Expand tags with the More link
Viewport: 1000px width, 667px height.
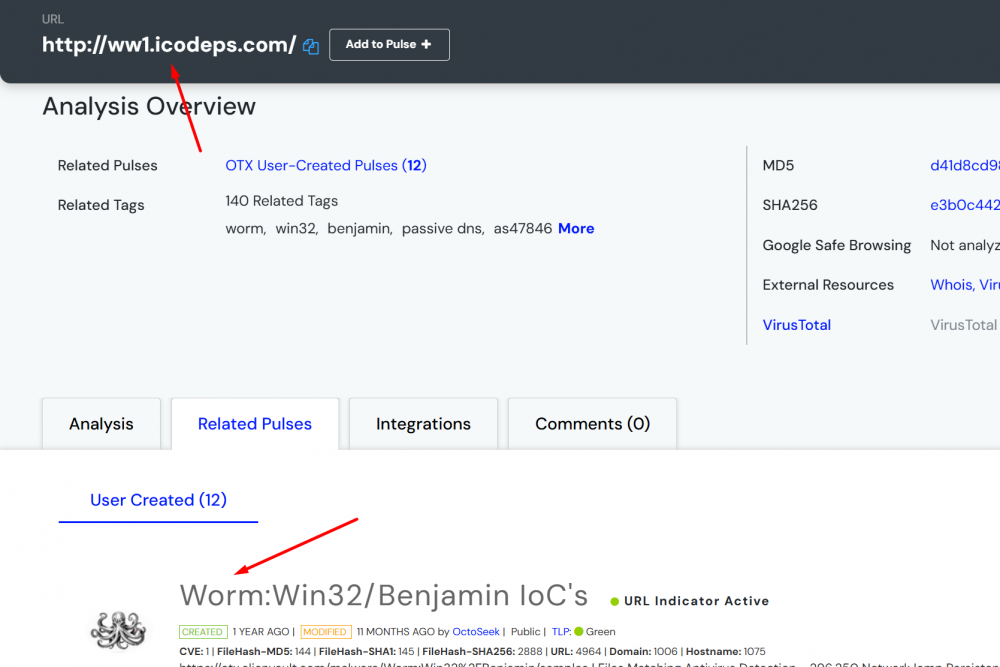coord(576,228)
